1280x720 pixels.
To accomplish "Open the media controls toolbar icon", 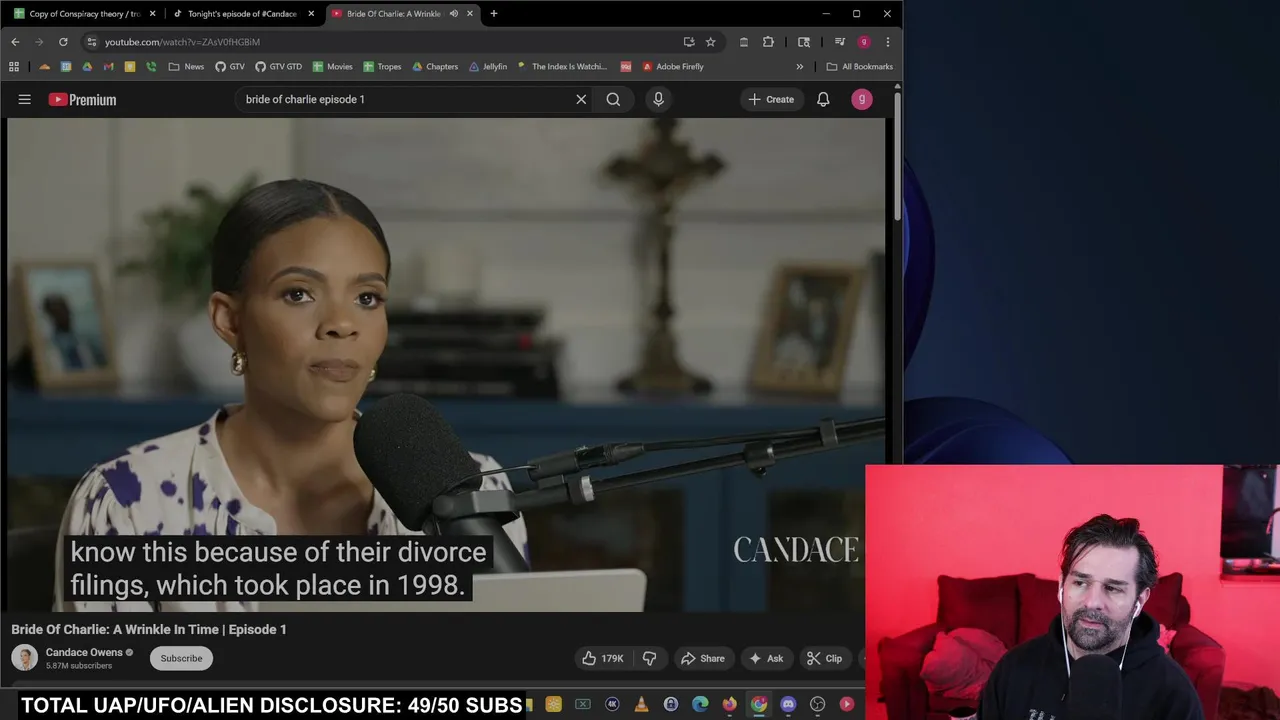I will 840,42.
